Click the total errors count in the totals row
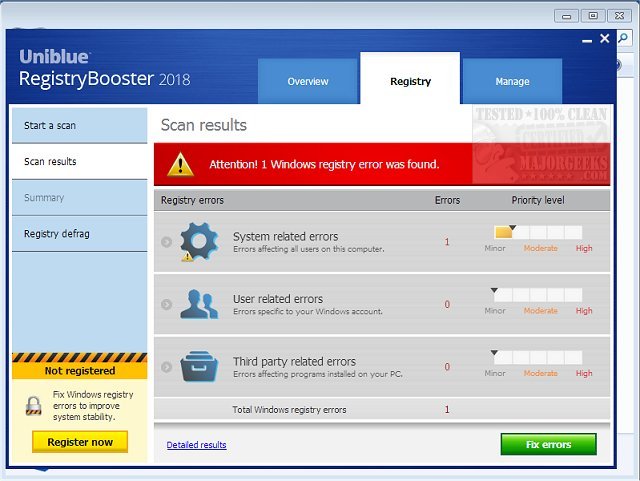The image size is (640, 481). [447, 409]
